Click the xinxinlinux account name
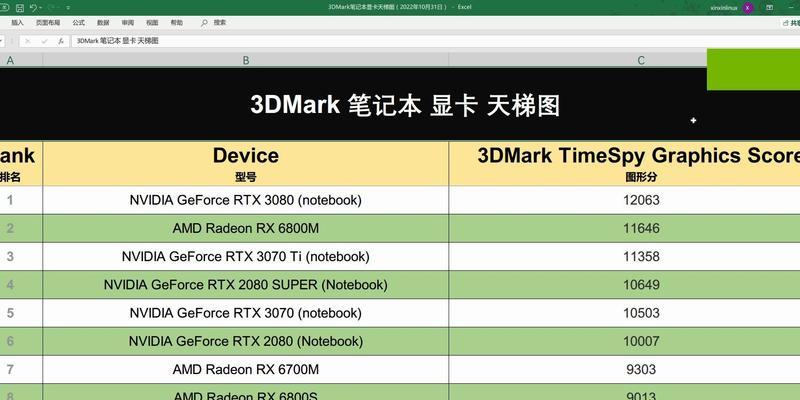Screen dimensions: 800x400 coord(724,8)
